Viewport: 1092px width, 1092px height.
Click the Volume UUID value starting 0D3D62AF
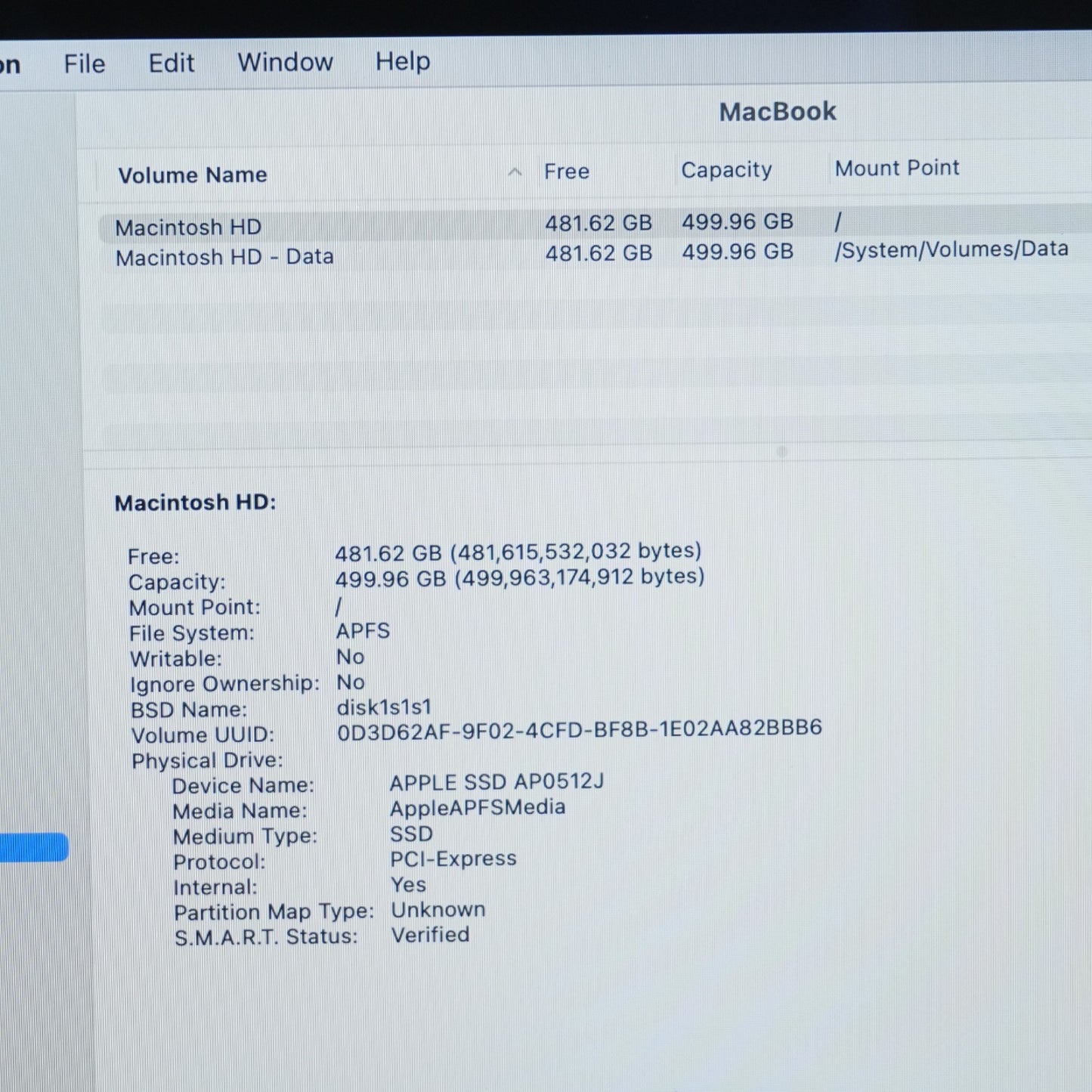pyautogui.click(x=580, y=729)
